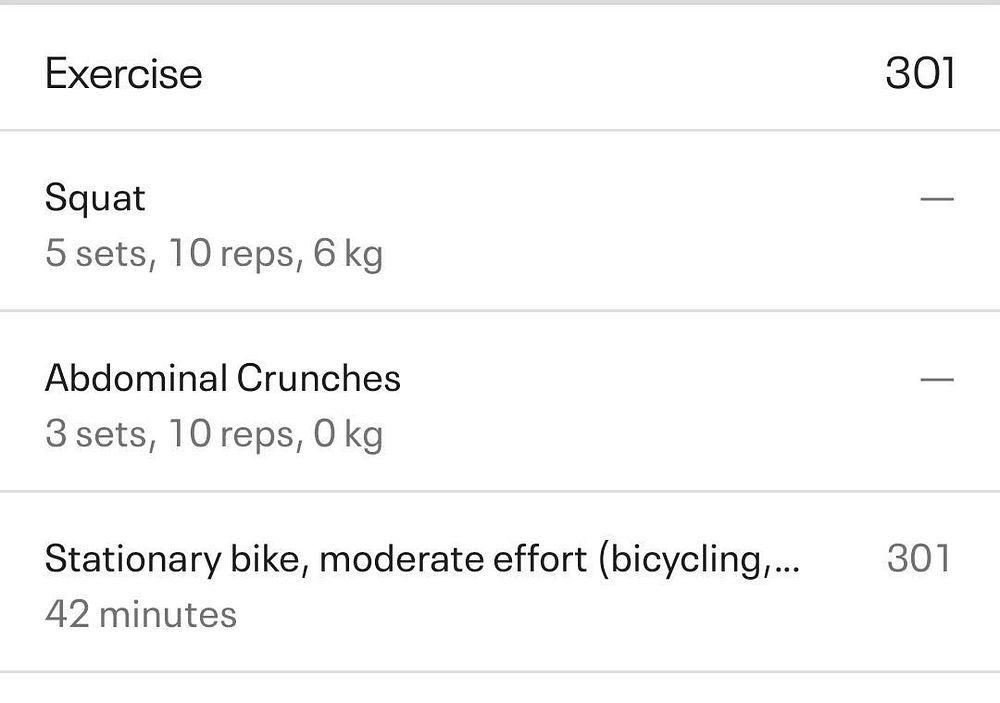1000x703 pixels.
Task: Click "moderate effort" in the bike entry
Action: tap(453, 559)
